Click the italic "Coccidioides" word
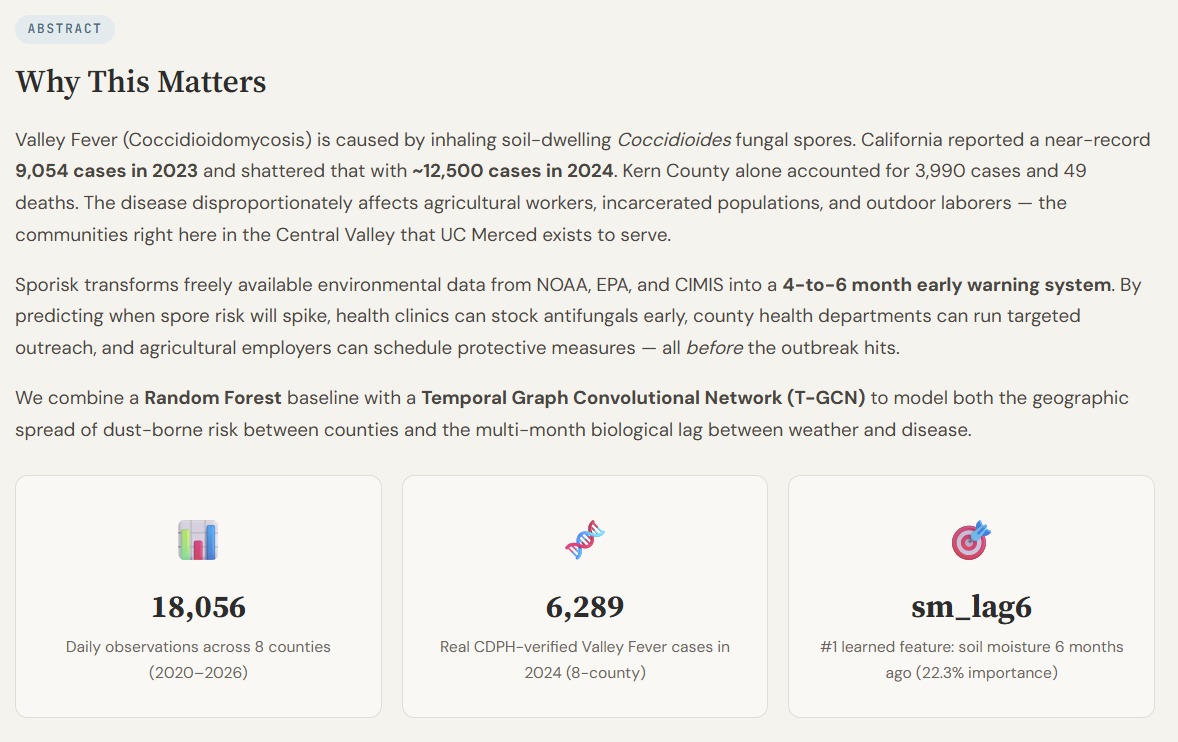The width and height of the screenshot is (1178, 742). pos(674,140)
